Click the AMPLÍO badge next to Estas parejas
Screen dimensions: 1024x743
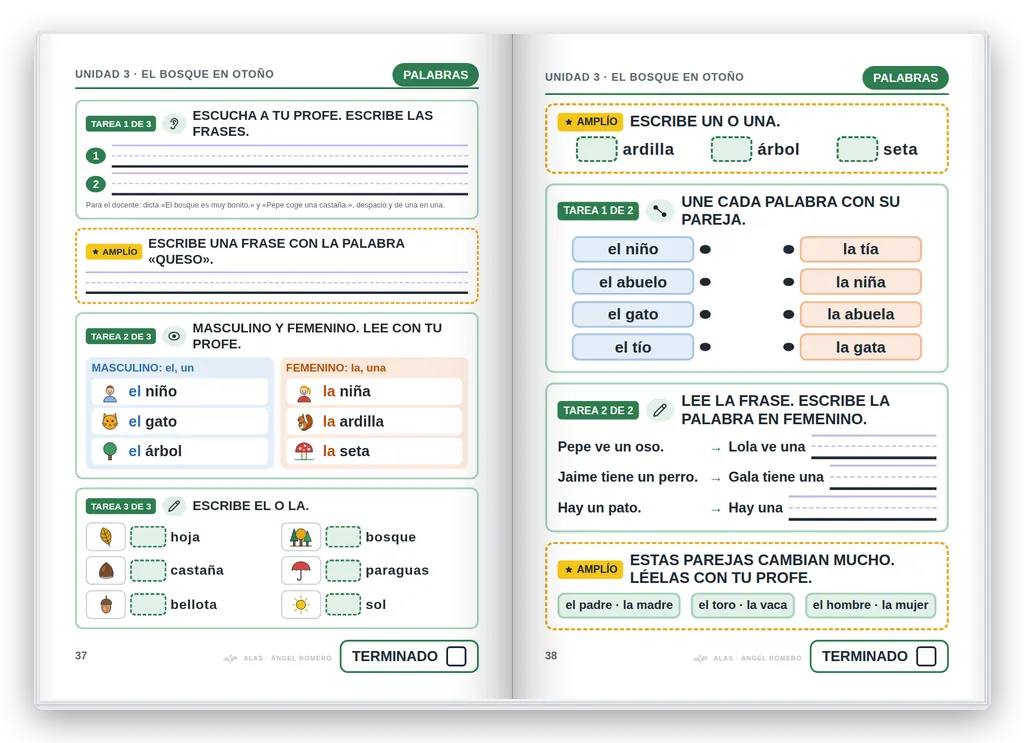[x=590, y=569]
